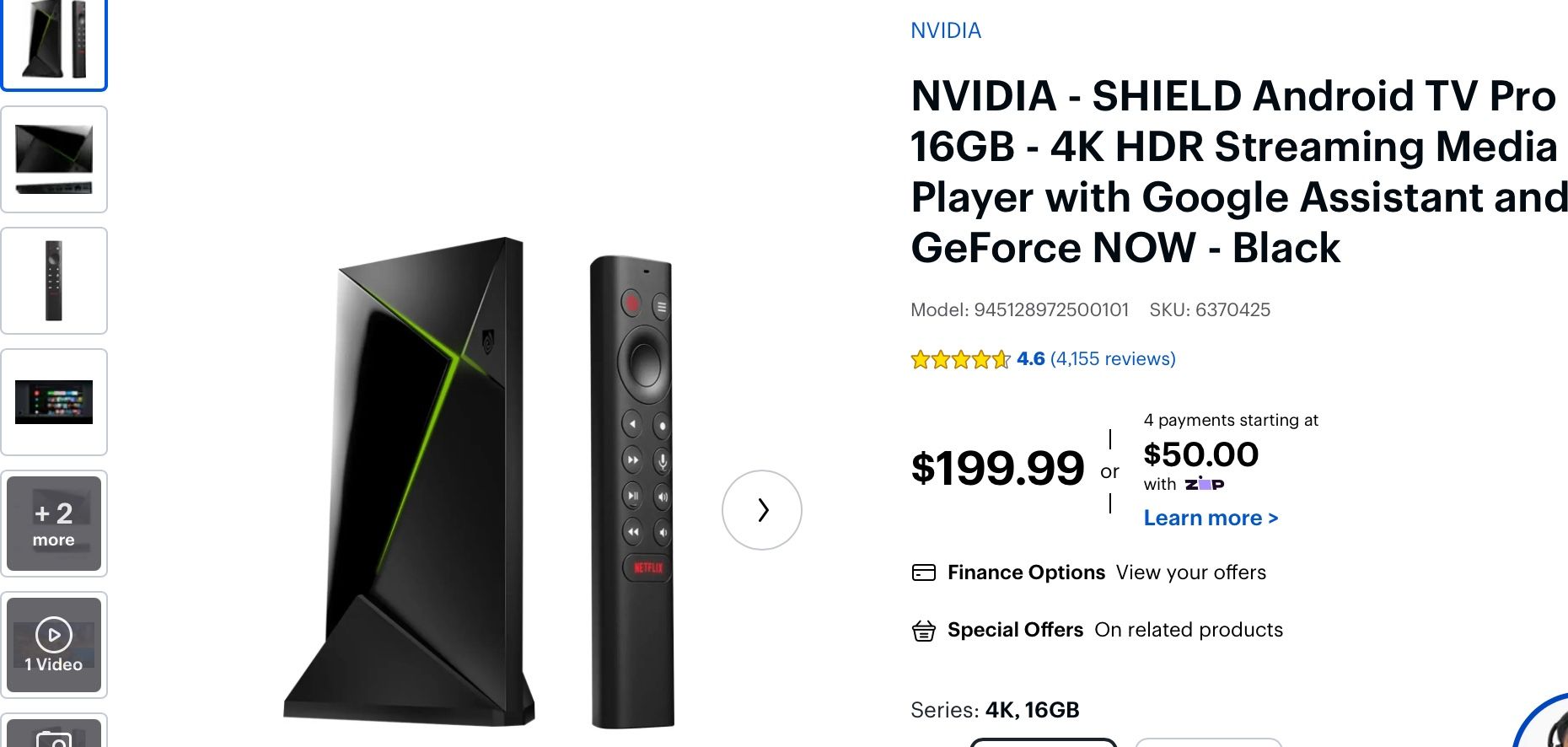
Task: Click Learn more about Zip payments
Action: [1211, 519]
